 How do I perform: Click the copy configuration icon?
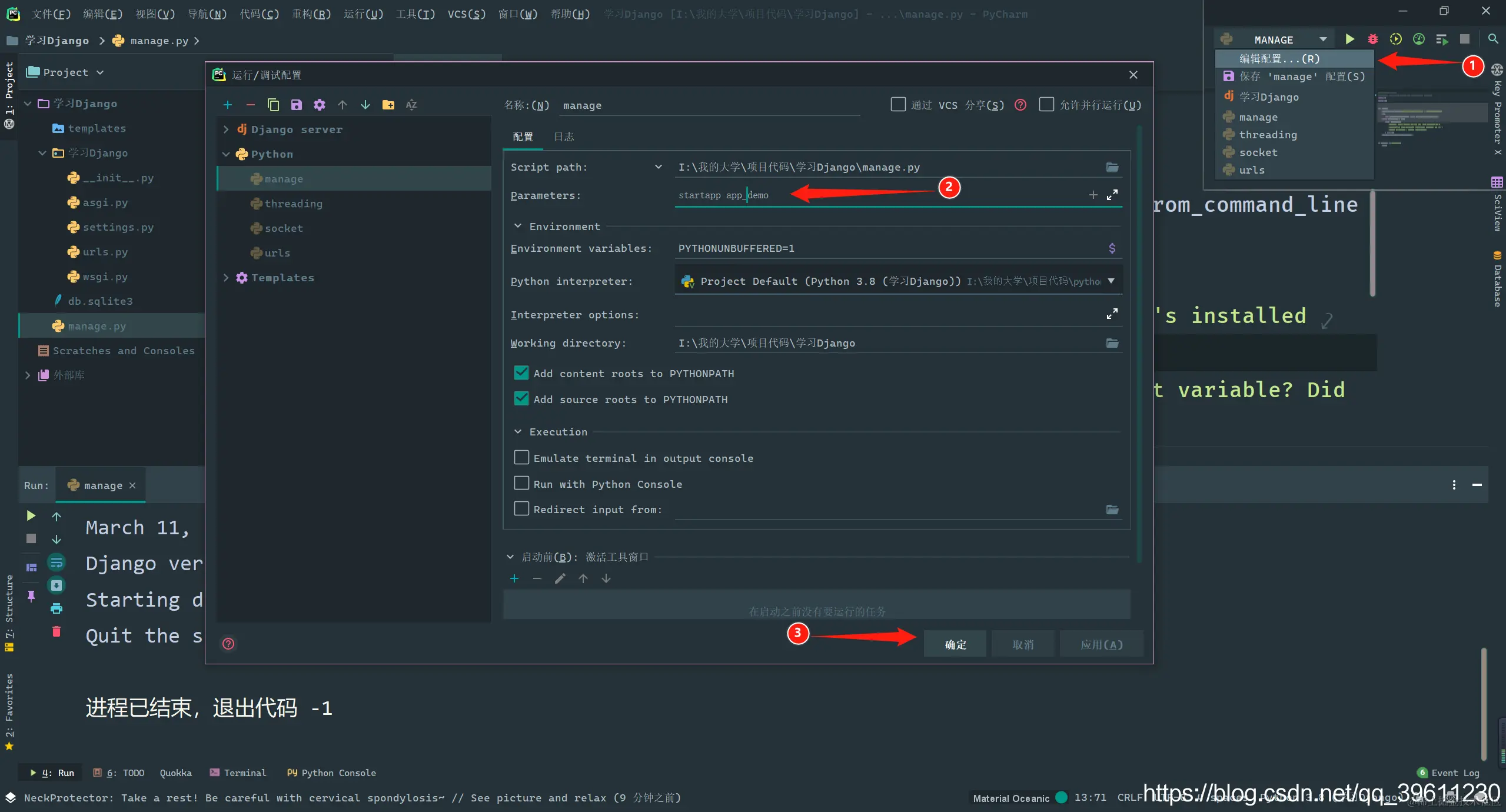coord(273,105)
